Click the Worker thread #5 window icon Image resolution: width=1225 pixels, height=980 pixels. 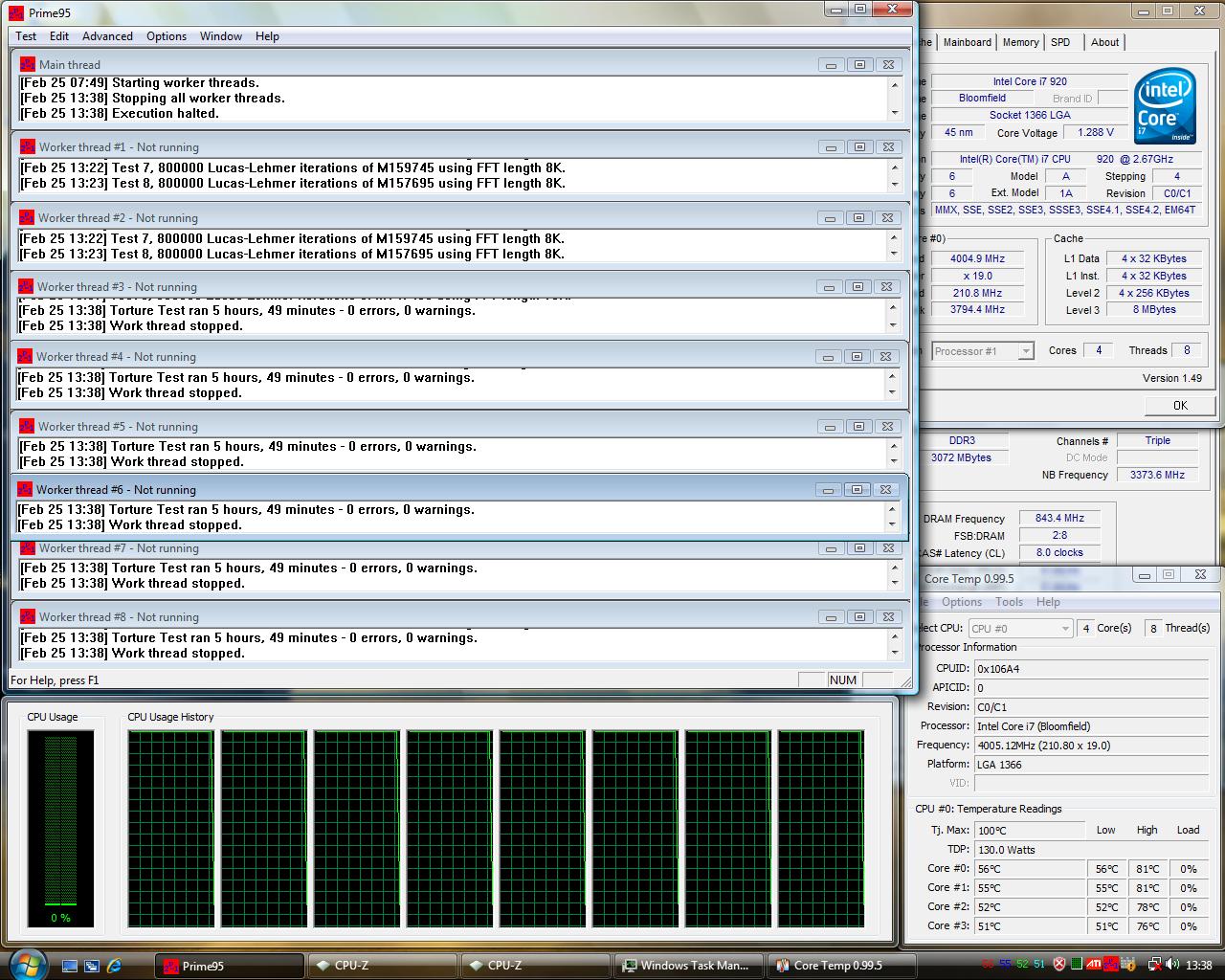pyautogui.click(x=27, y=426)
